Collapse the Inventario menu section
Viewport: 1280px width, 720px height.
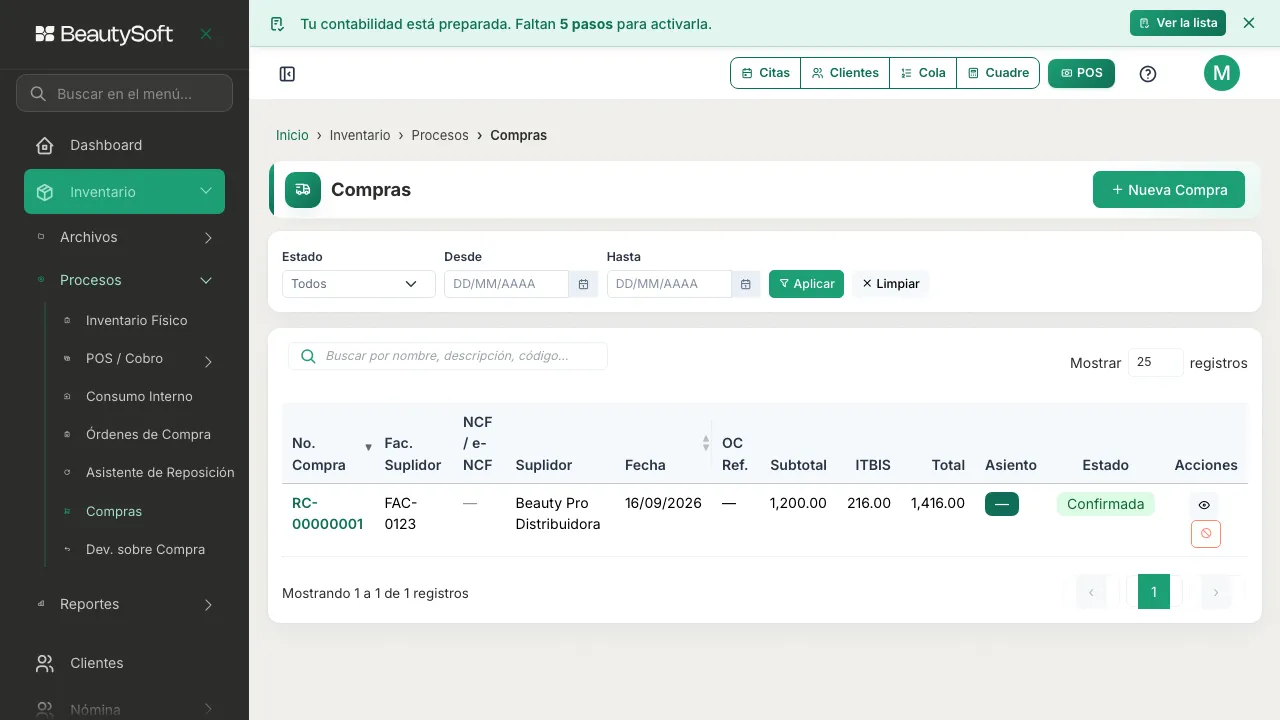125,192
